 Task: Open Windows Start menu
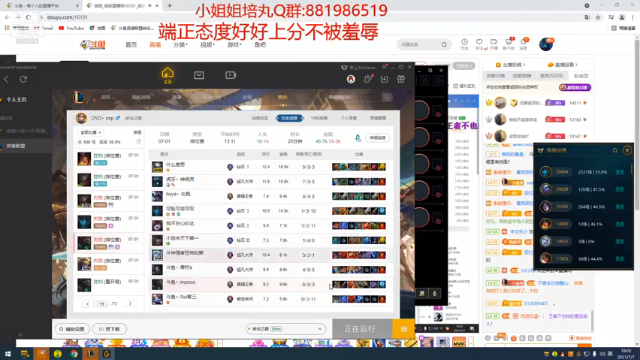coord(8,354)
